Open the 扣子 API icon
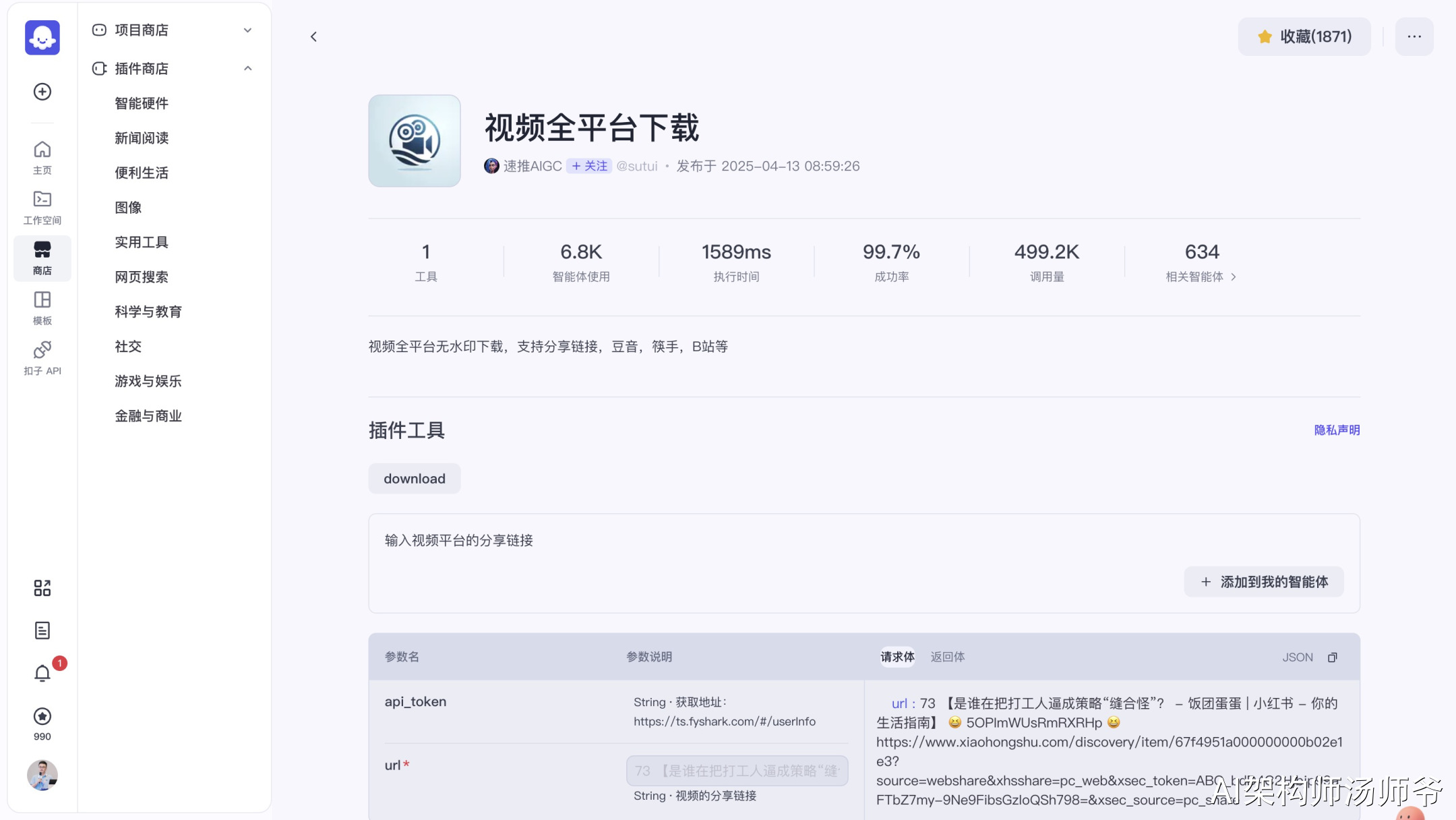The height and width of the screenshot is (820, 1456). 42,357
